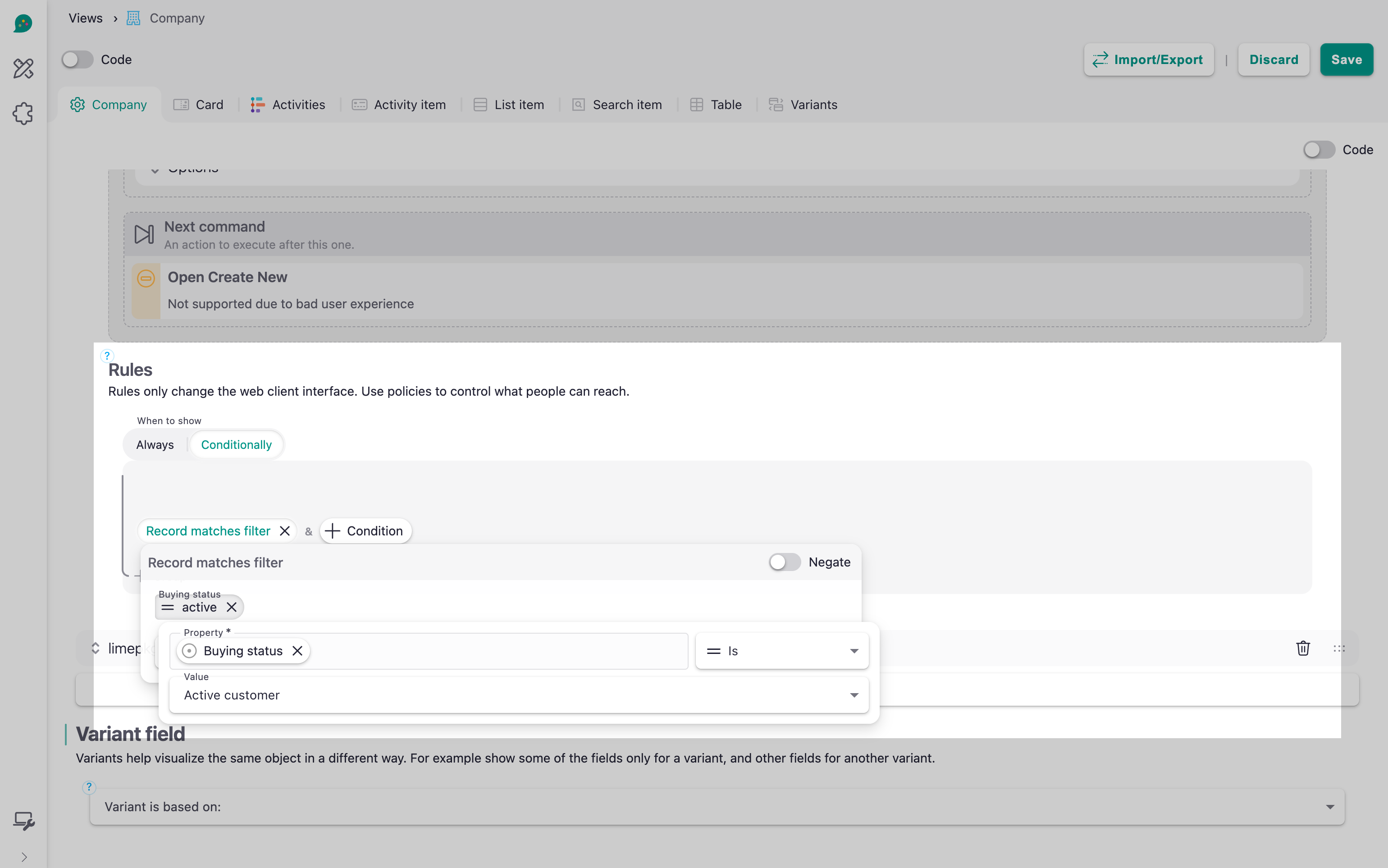Image resolution: width=1388 pixels, height=868 pixels.
Task: Delete the row with the trash icon
Action: [x=1303, y=648]
